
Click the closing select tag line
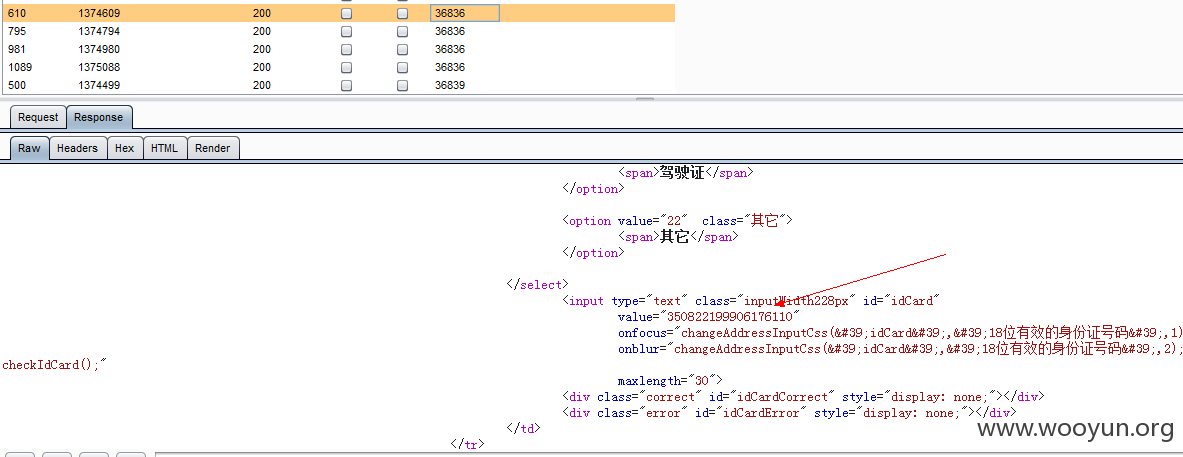tap(539, 284)
